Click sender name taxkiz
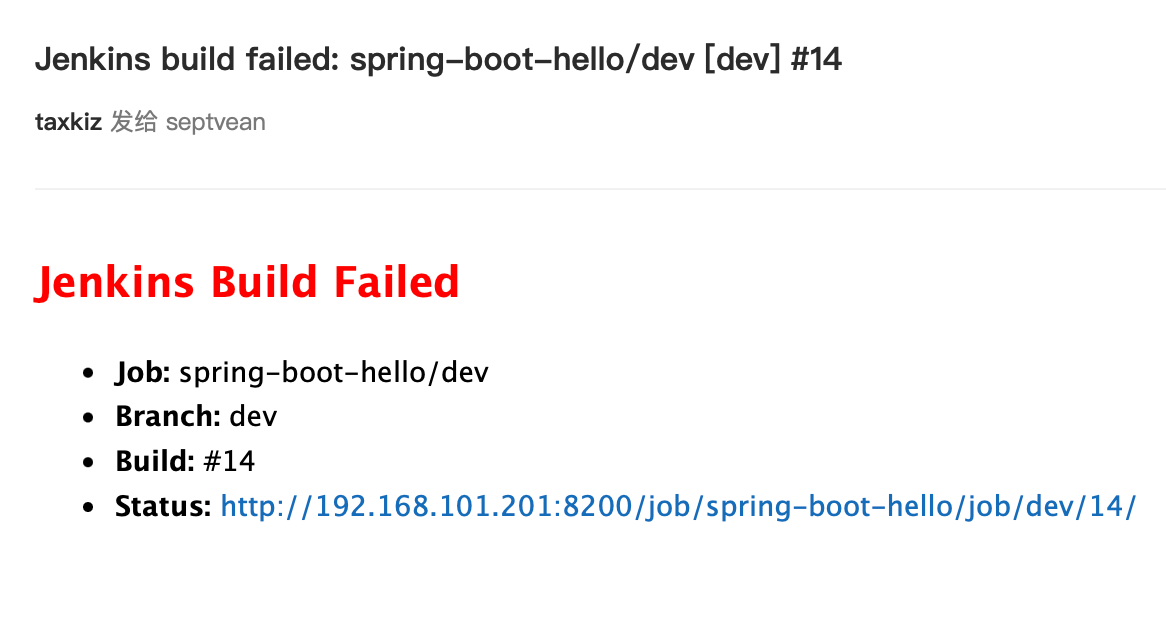This screenshot has height=640, width=1166. click(68, 123)
